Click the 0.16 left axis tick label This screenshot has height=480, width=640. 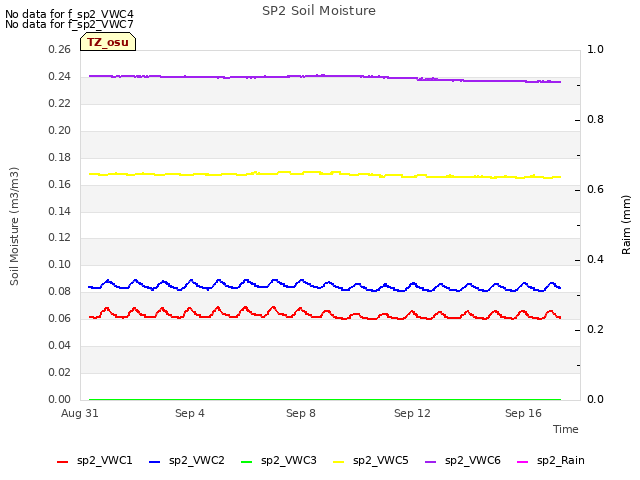click(x=60, y=184)
